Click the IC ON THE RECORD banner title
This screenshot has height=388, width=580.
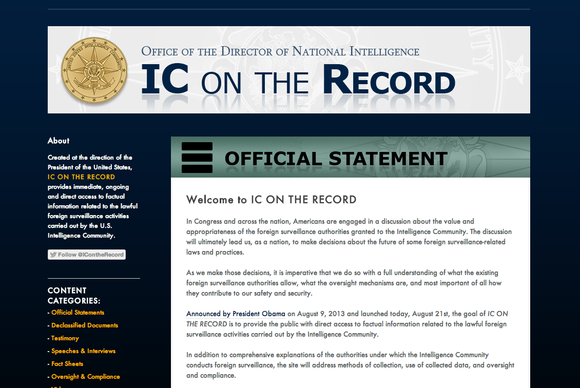pyautogui.click(x=298, y=80)
